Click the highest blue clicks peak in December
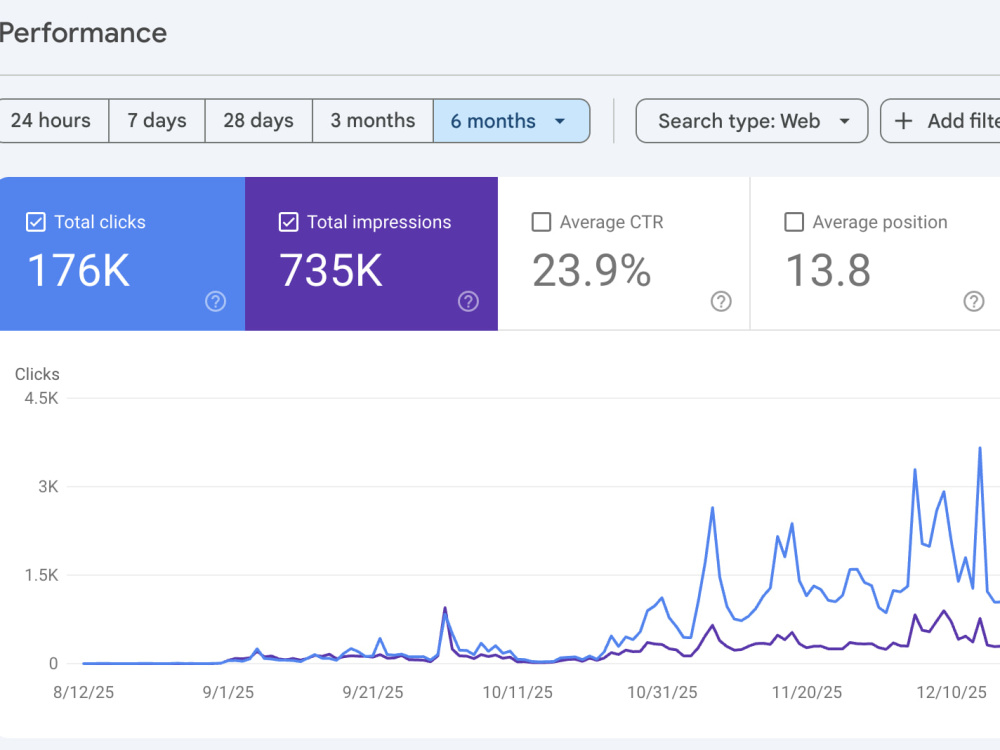 pos(980,448)
